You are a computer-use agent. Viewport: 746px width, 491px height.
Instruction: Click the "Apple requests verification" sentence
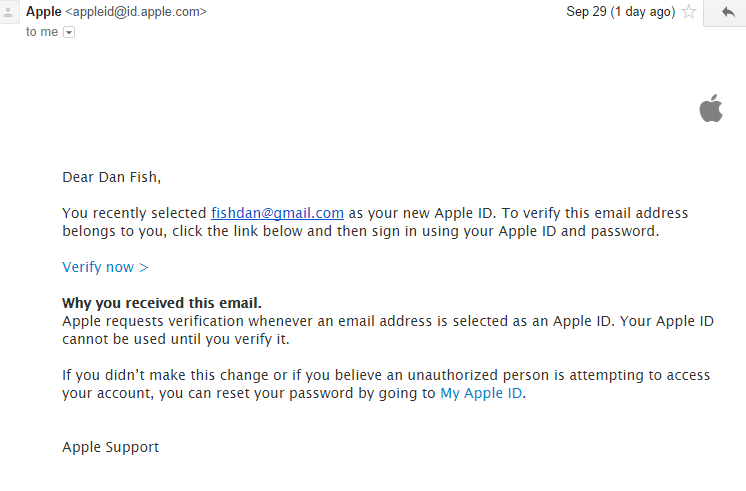coord(388,321)
